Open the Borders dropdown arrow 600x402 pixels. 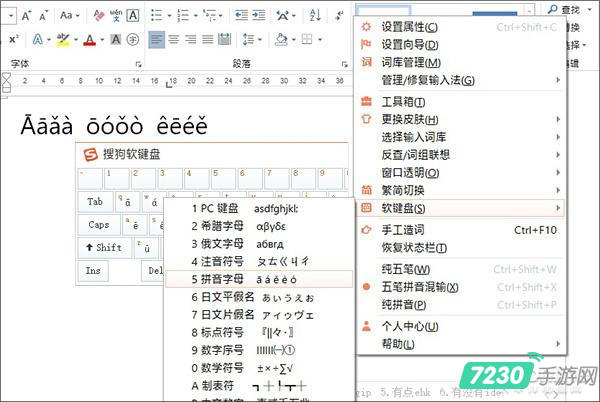coord(320,39)
